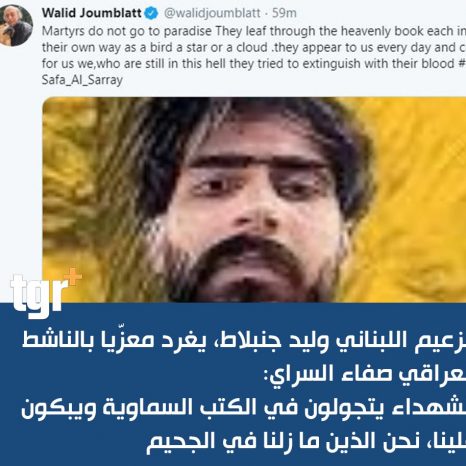Open the attached photo of the bearded man

pyautogui.click(x=254, y=199)
